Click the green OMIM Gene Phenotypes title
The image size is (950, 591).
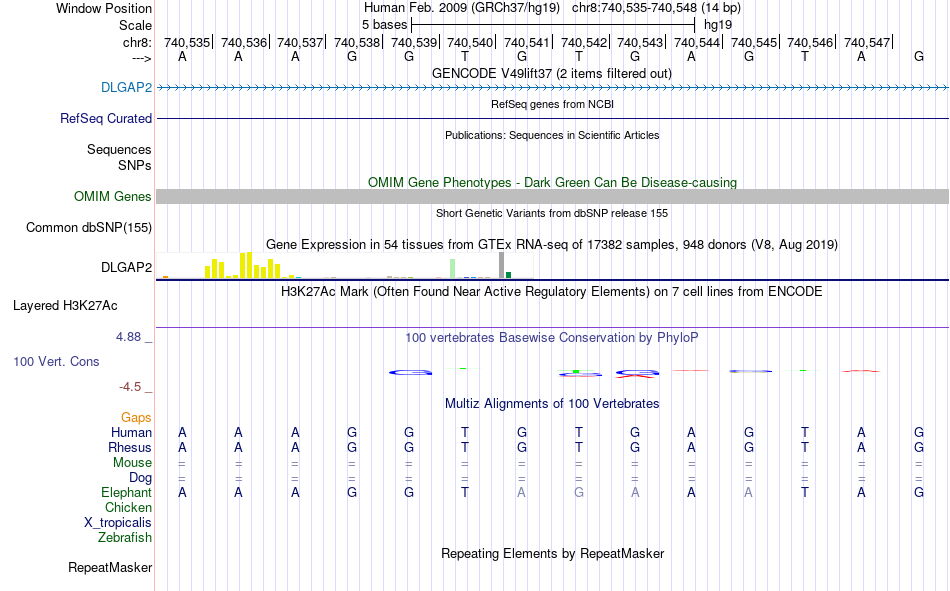[x=552, y=182]
